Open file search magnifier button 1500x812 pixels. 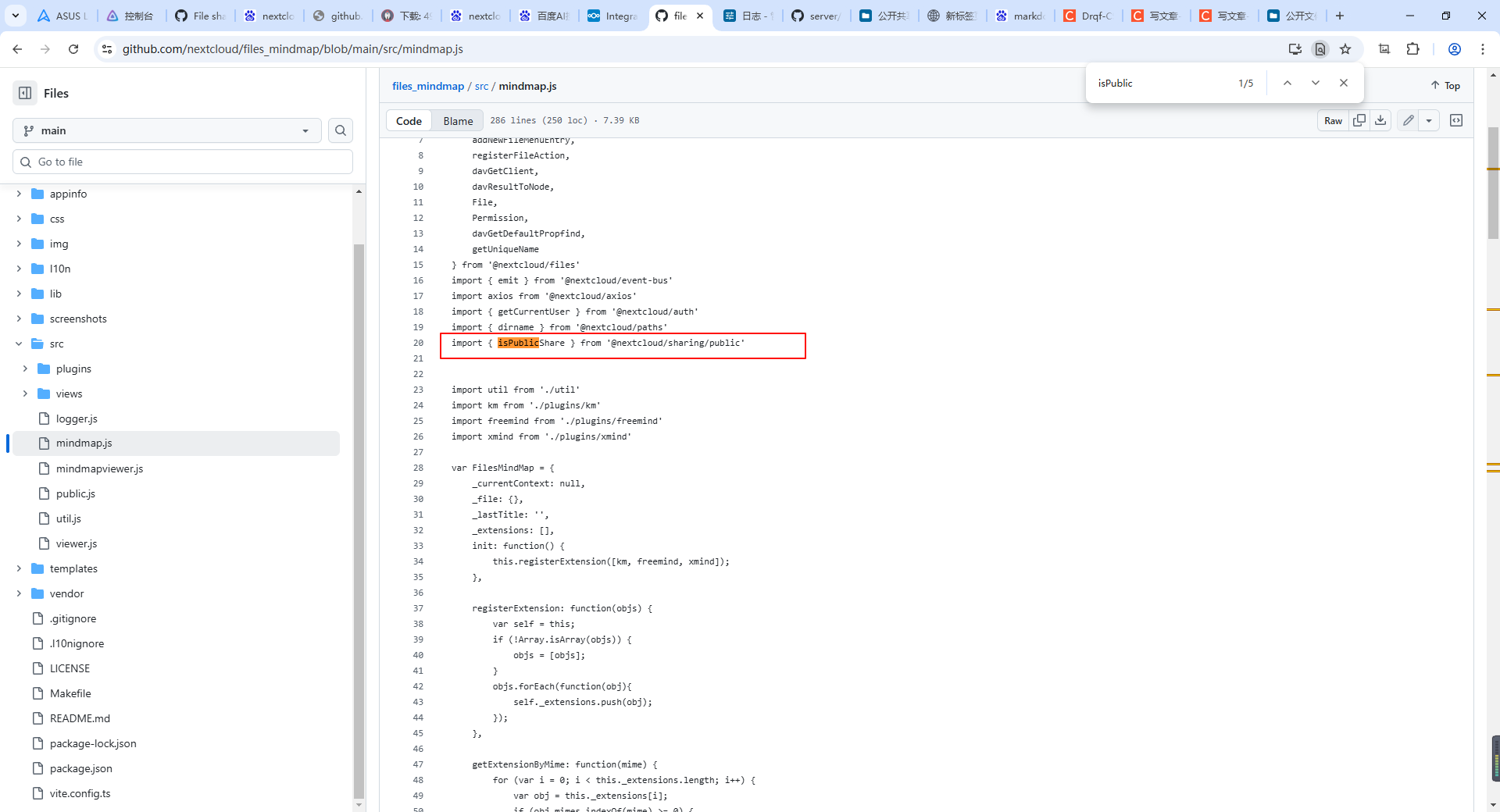(x=341, y=130)
